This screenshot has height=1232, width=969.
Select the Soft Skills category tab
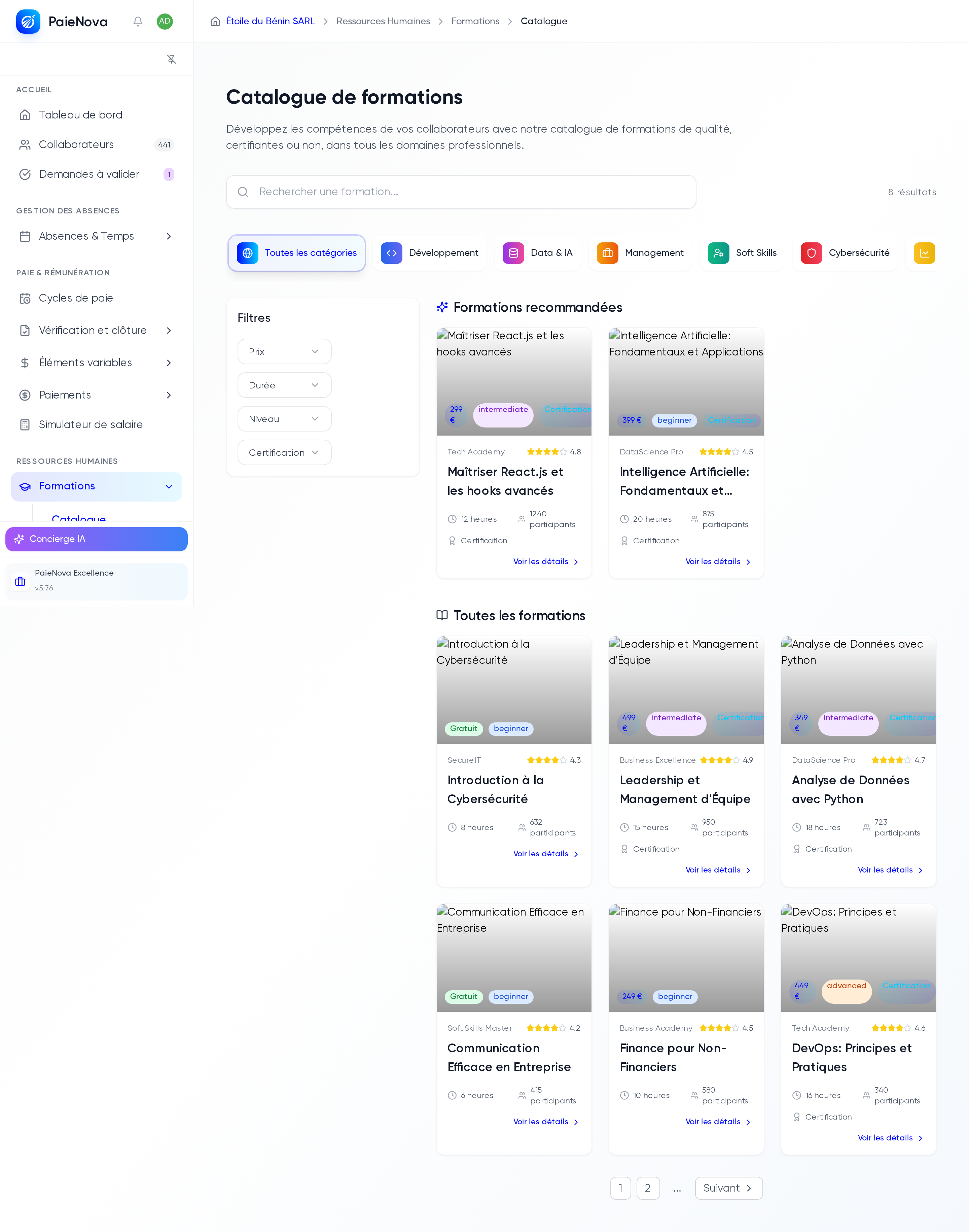tap(742, 253)
